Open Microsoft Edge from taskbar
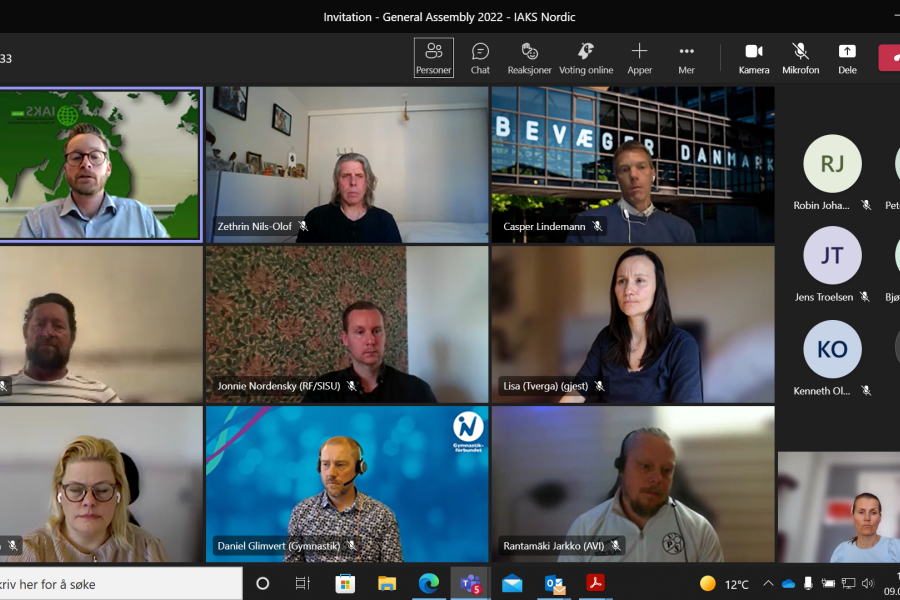The image size is (900, 600). (429, 583)
